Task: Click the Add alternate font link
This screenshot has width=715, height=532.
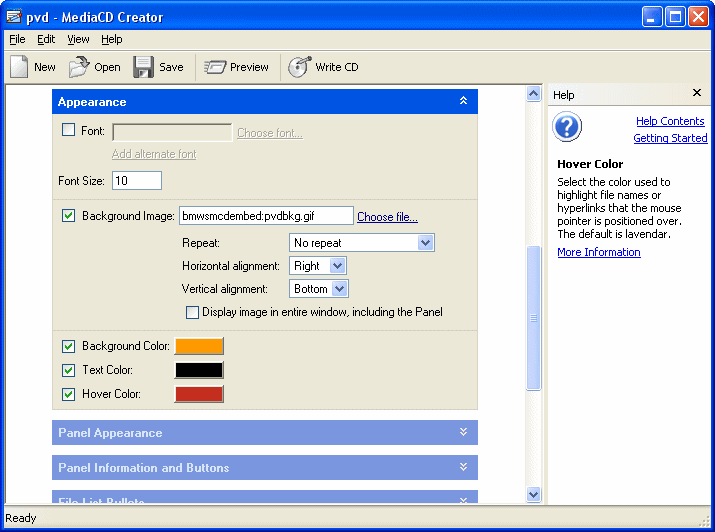Action: point(154,154)
